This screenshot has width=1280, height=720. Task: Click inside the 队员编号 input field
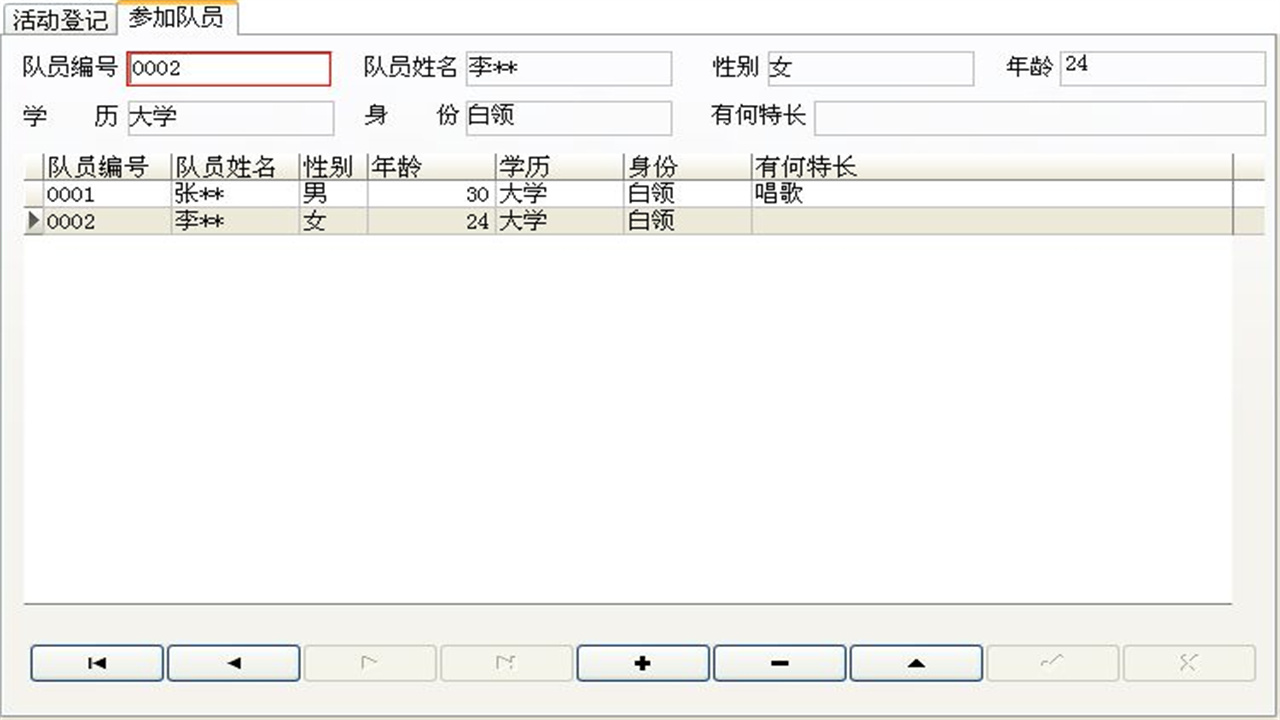[228, 68]
